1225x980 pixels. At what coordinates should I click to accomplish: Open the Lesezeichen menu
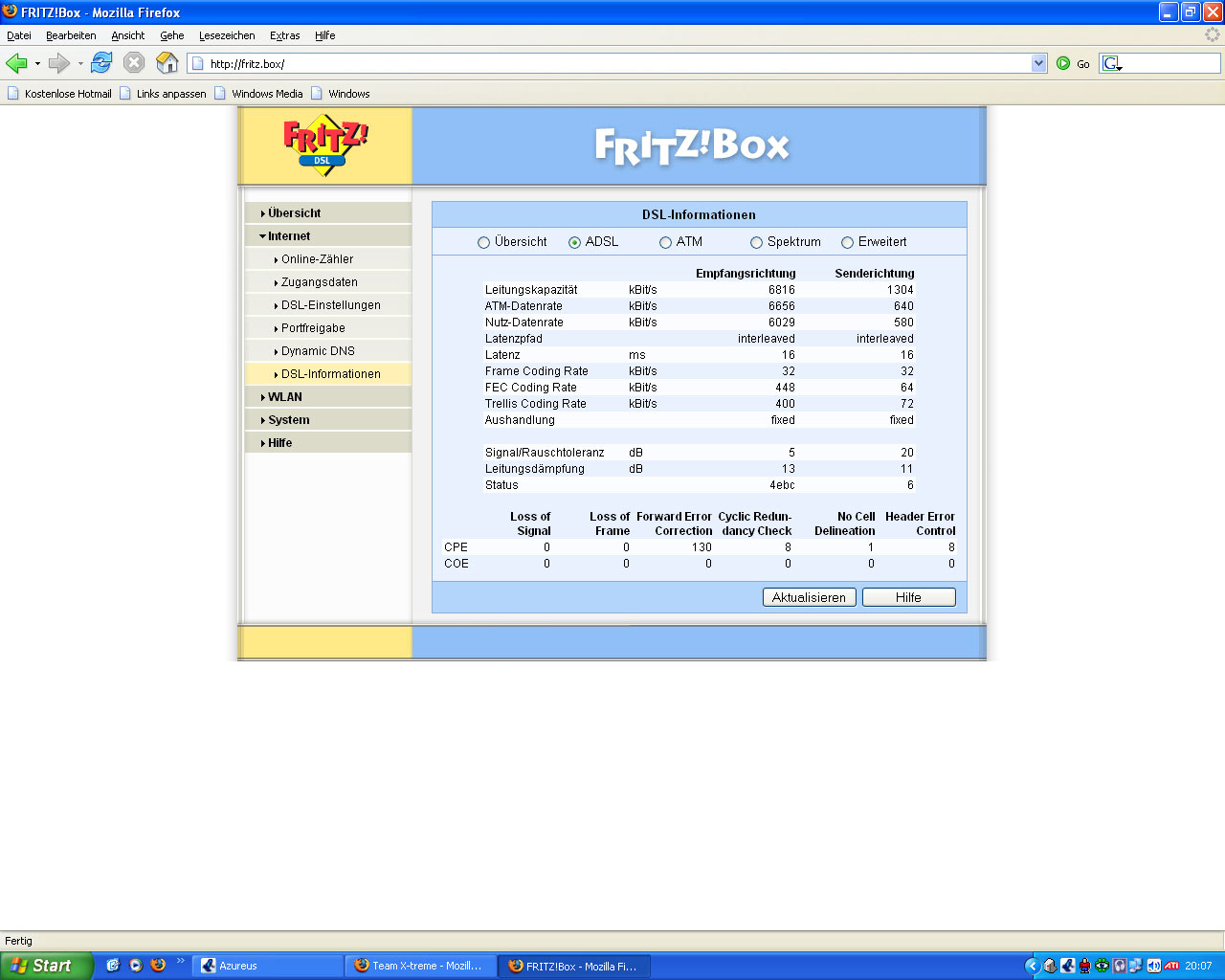(227, 35)
